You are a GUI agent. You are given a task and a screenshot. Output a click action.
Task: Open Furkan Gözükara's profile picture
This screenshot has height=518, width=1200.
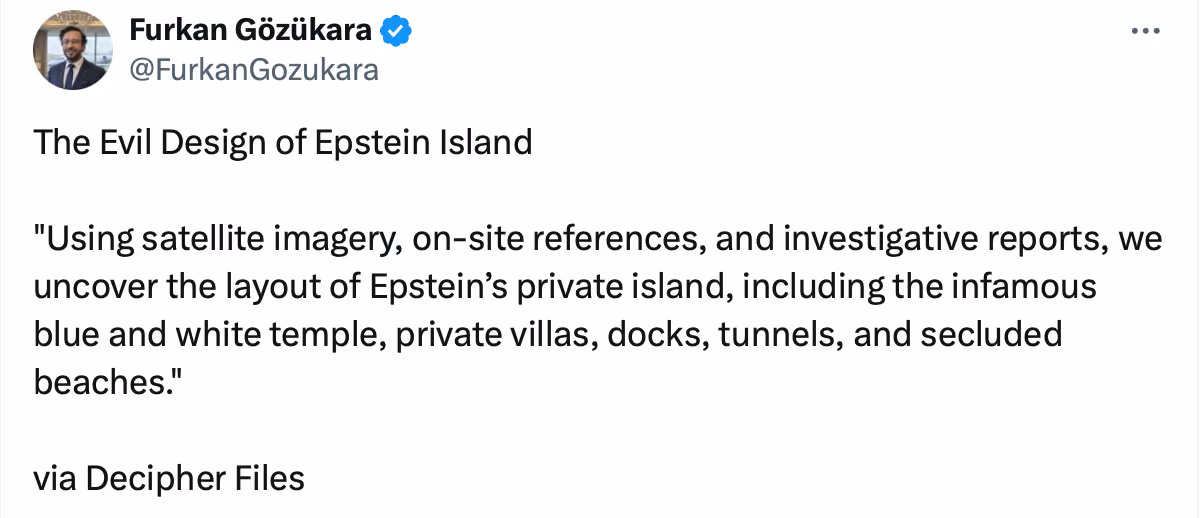pos(72,50)
